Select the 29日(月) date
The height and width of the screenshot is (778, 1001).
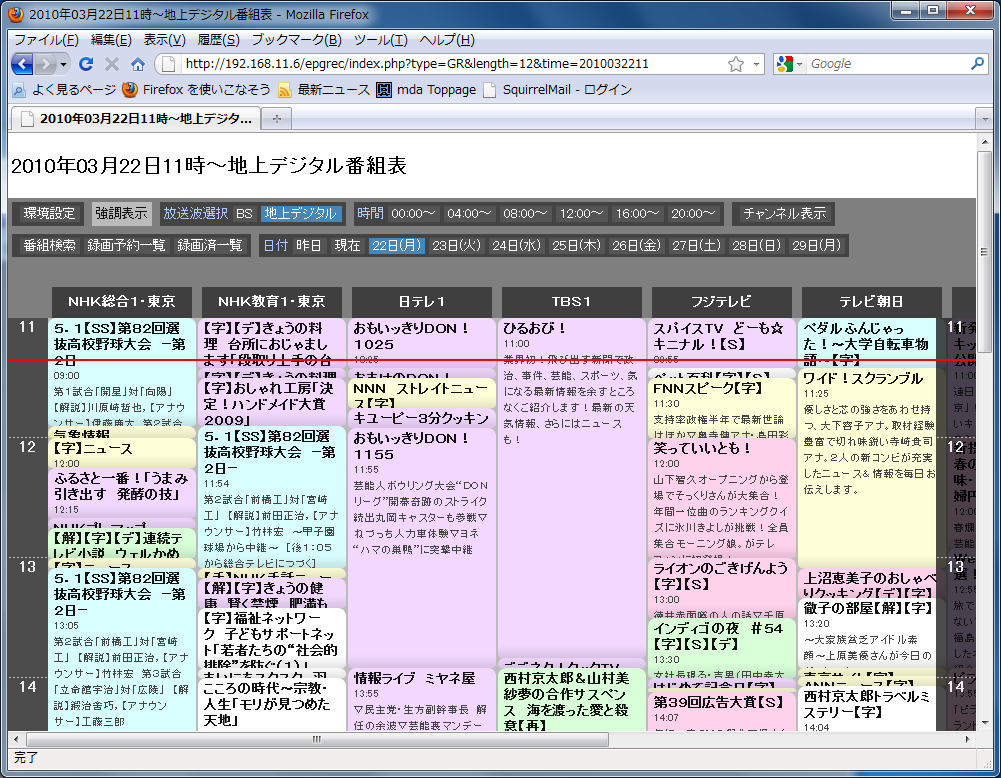(x=817, y=246)
